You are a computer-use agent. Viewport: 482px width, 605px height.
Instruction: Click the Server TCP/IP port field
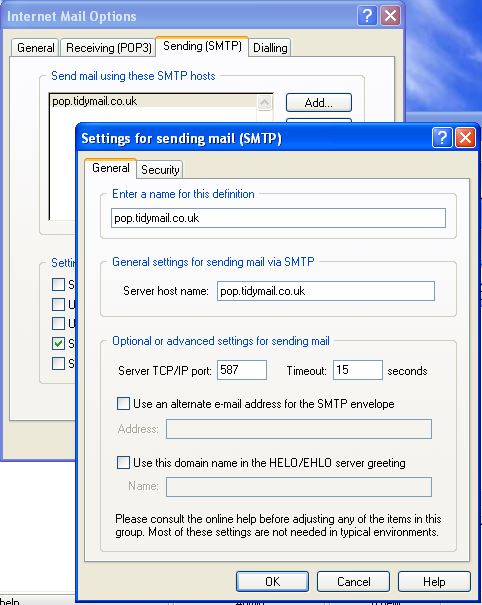(242, 370)
